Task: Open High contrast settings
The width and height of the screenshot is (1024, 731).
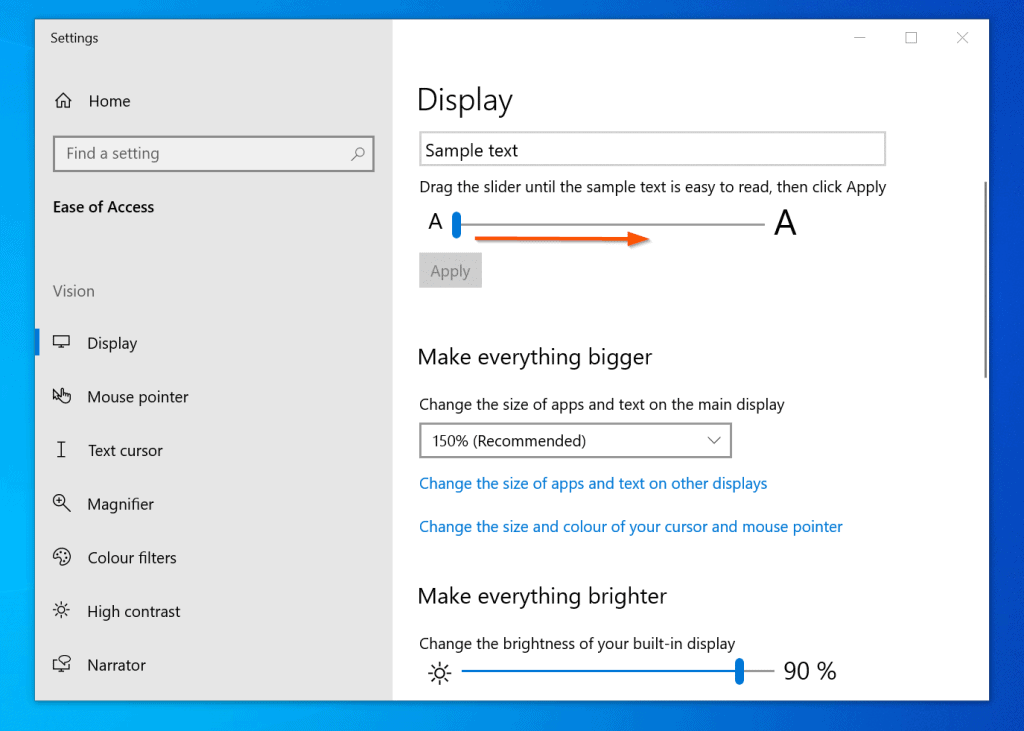Action: point(214,611)
